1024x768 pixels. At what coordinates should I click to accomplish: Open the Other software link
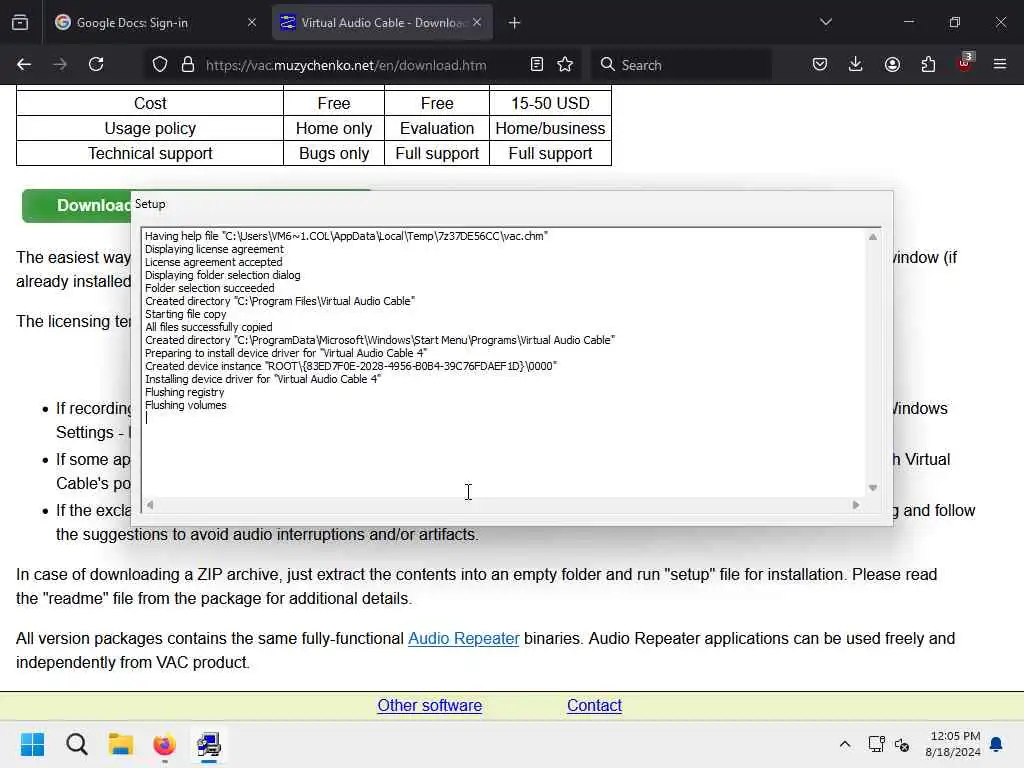coord(430,705)
